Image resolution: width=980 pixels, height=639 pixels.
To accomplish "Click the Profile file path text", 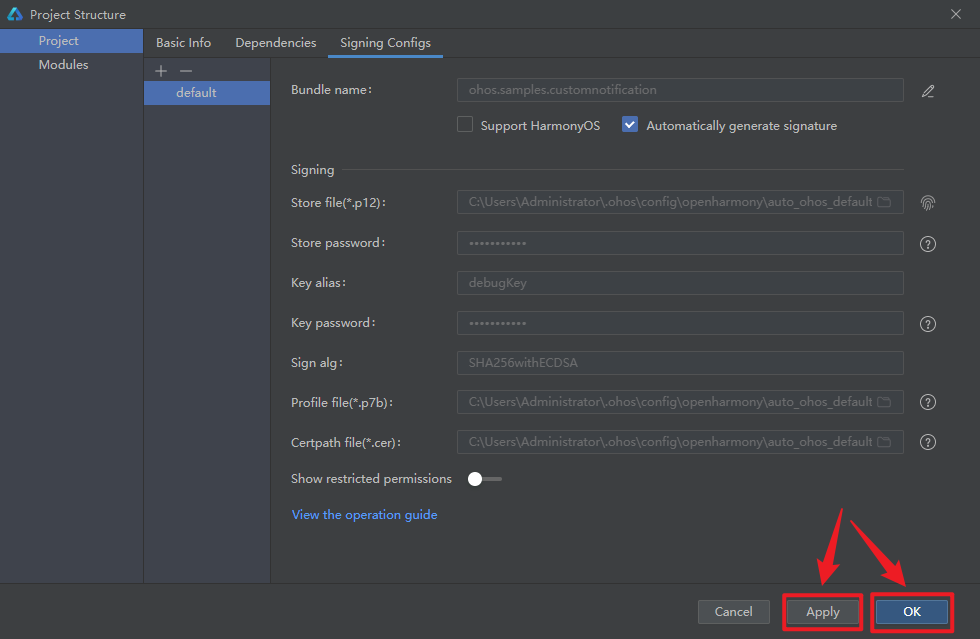I will coord(670,401).
